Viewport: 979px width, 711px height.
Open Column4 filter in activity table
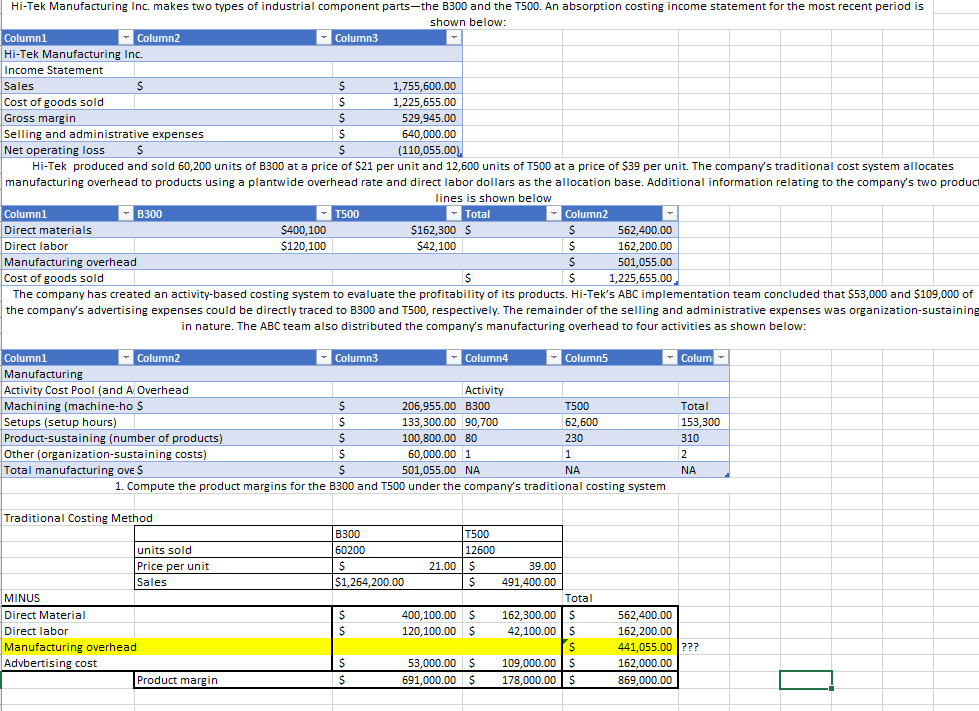(x=554, y=358)
